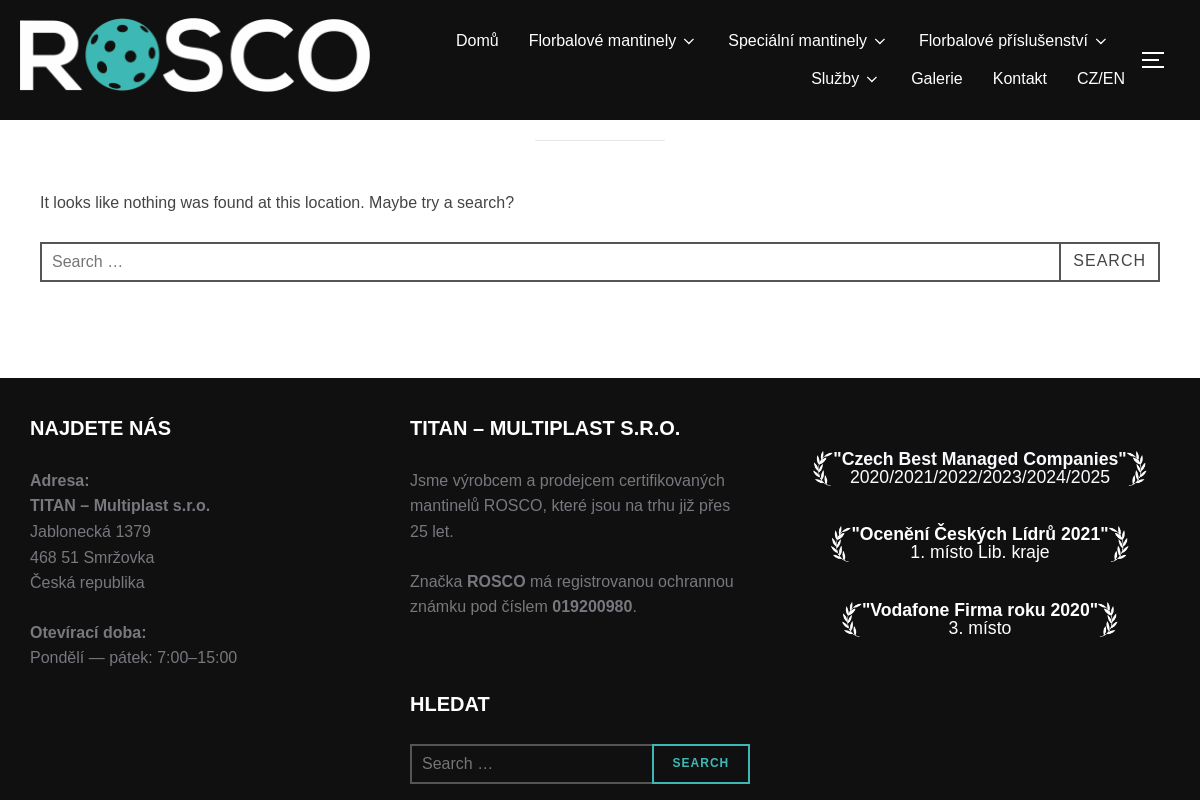
Task: Expand the Speciální mantinely dropdown
Action: pyautogui.click(x=806, y=41)
